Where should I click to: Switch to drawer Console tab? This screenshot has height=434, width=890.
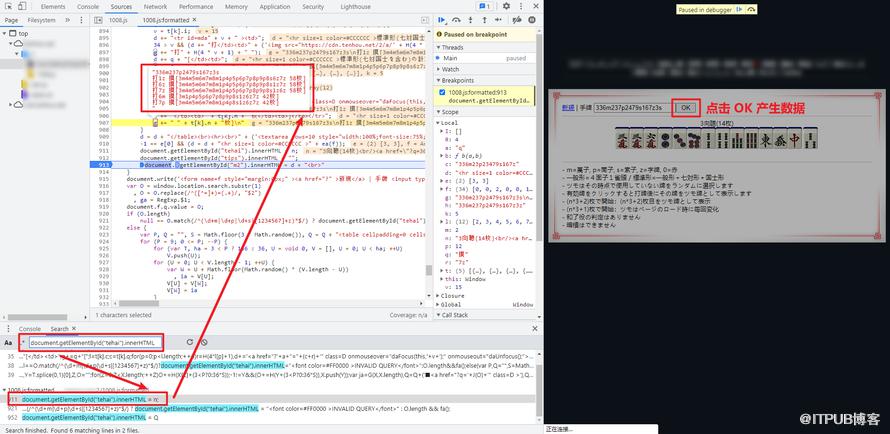[30, 329]
